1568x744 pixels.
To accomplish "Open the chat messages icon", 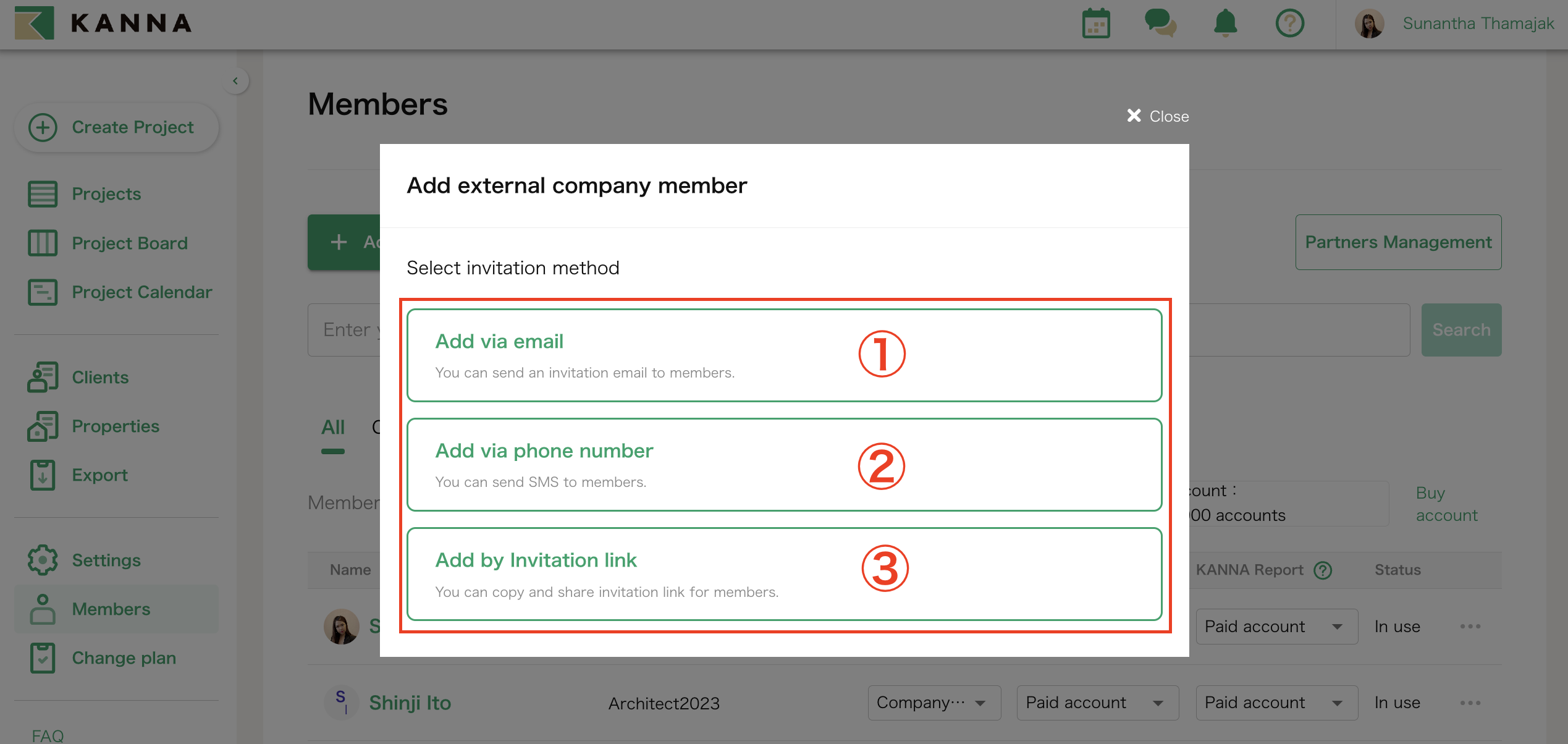I will click(1161, 23).
